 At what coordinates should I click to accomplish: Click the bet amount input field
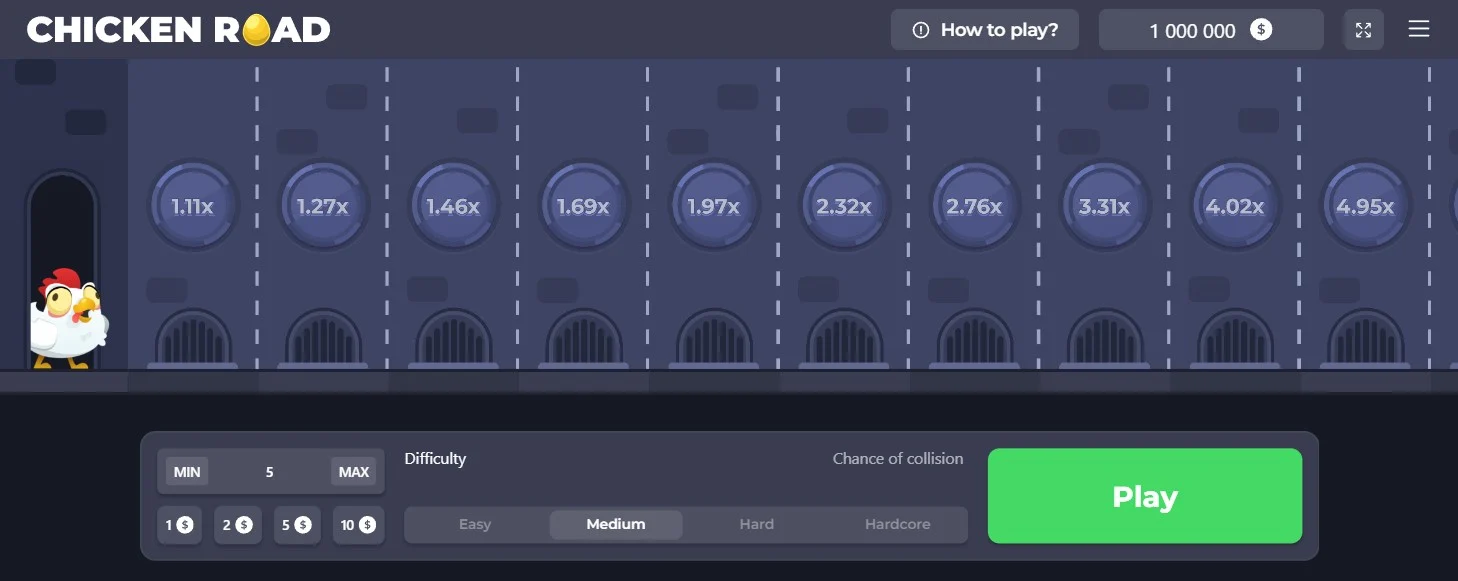coord(269,472)
